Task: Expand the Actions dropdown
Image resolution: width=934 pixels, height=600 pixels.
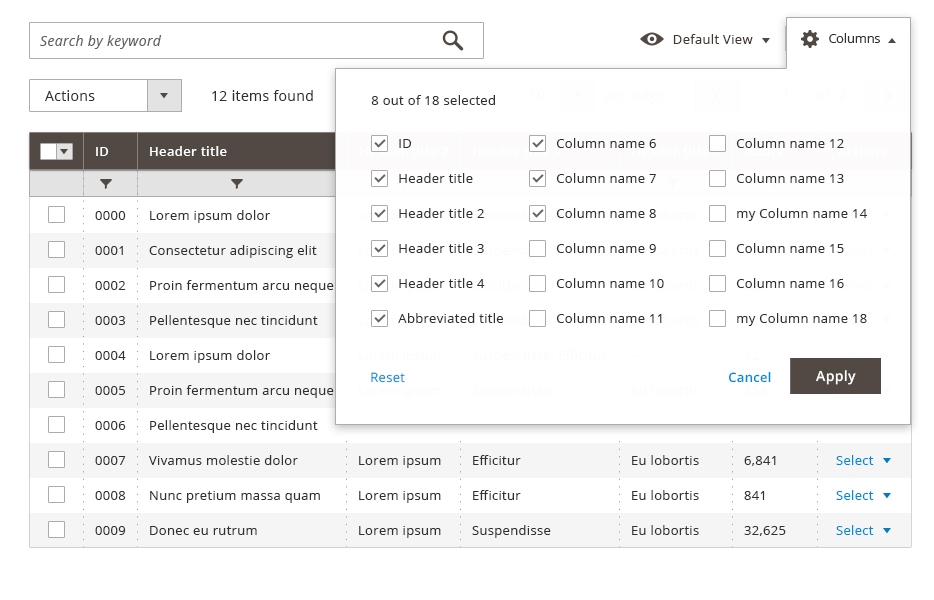Action: 164,96
